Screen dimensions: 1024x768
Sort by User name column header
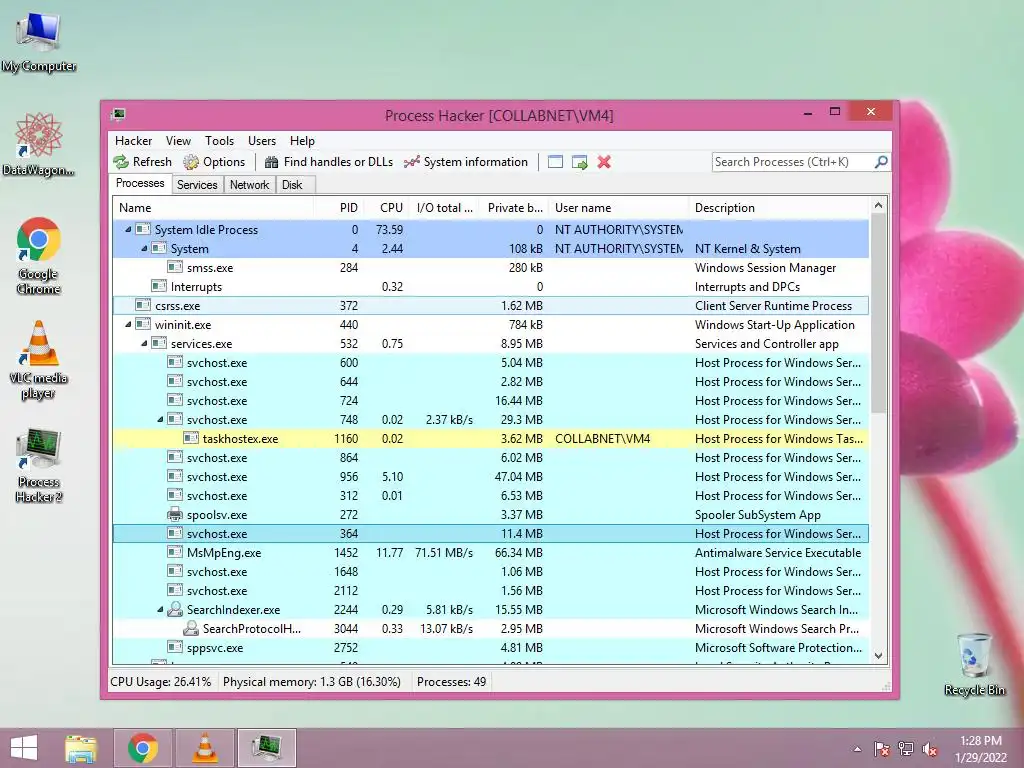pyautogui.click(x=619, y=208)
